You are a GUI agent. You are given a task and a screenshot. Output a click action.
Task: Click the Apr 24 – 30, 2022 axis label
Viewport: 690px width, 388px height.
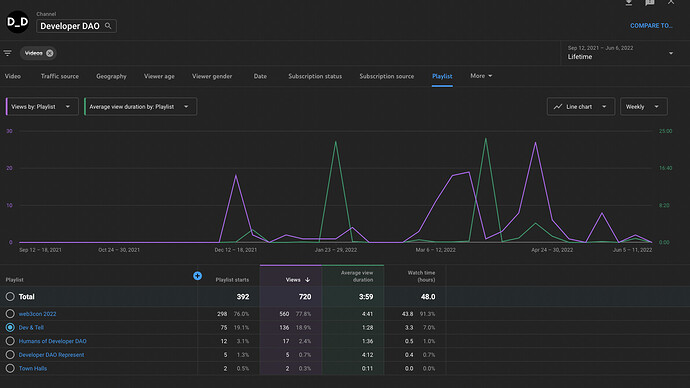(x=552, y=250)
